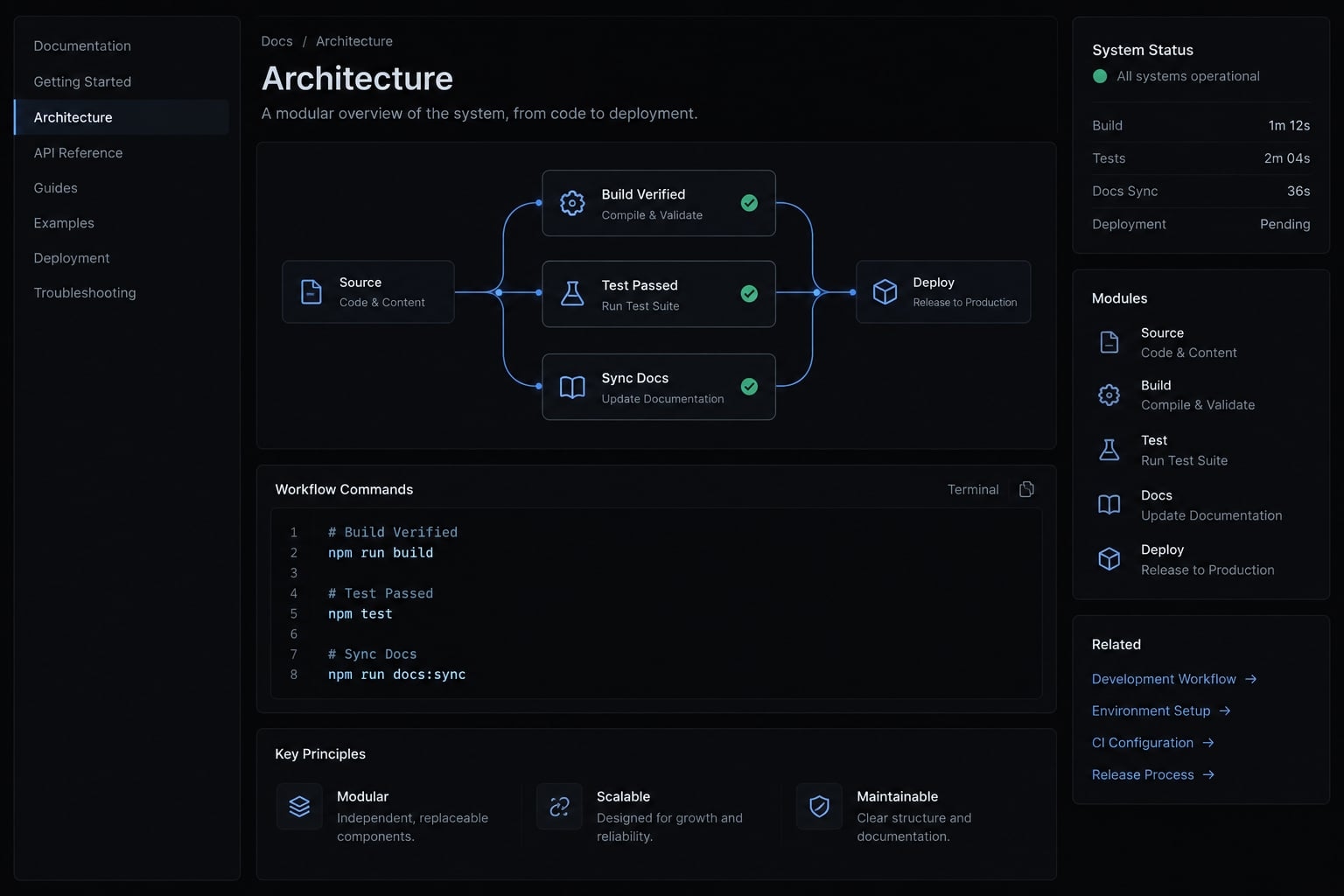Click the Build gear icon in Modules
The image size is (1344, 896).
pyautogui.click(x=1109, y=395)
